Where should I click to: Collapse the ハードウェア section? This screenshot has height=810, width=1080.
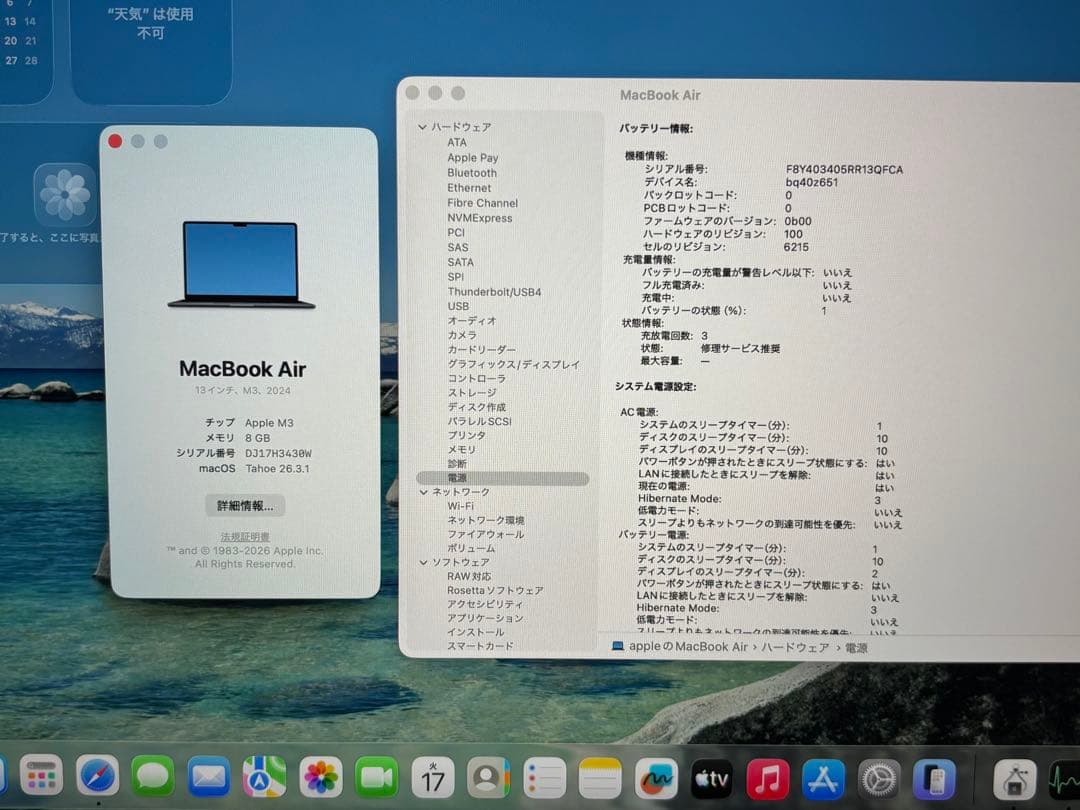pos(422,127)
